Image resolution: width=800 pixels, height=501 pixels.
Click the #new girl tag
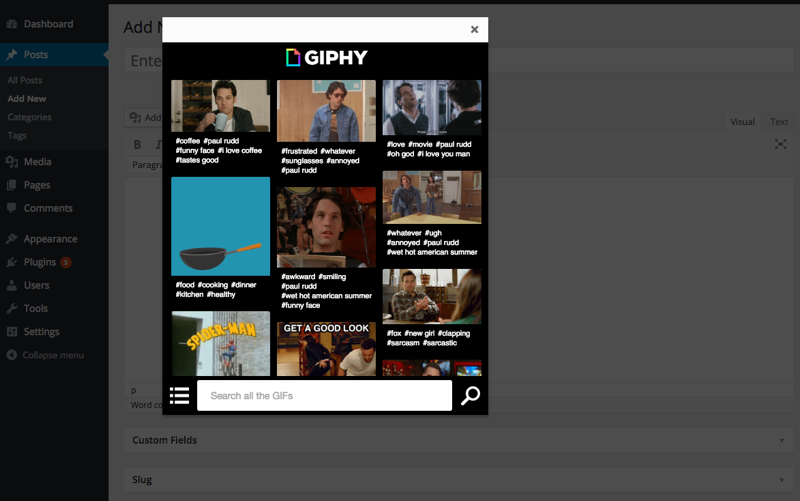coord(419,333)
